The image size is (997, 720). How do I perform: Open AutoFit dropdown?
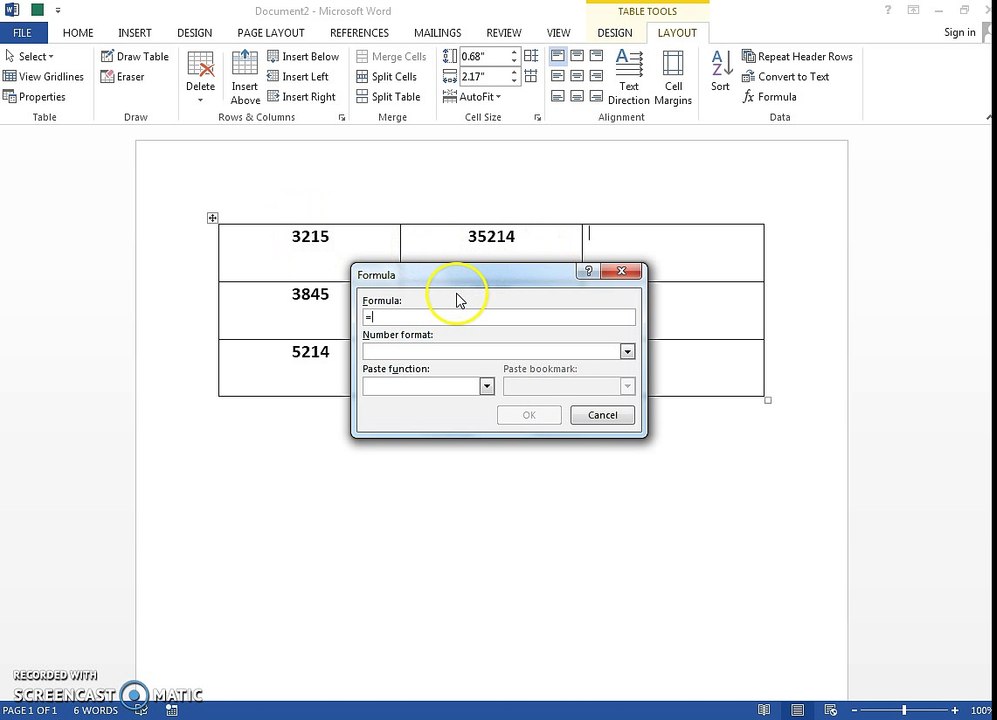pyautogui.click(x=472, y=97)
